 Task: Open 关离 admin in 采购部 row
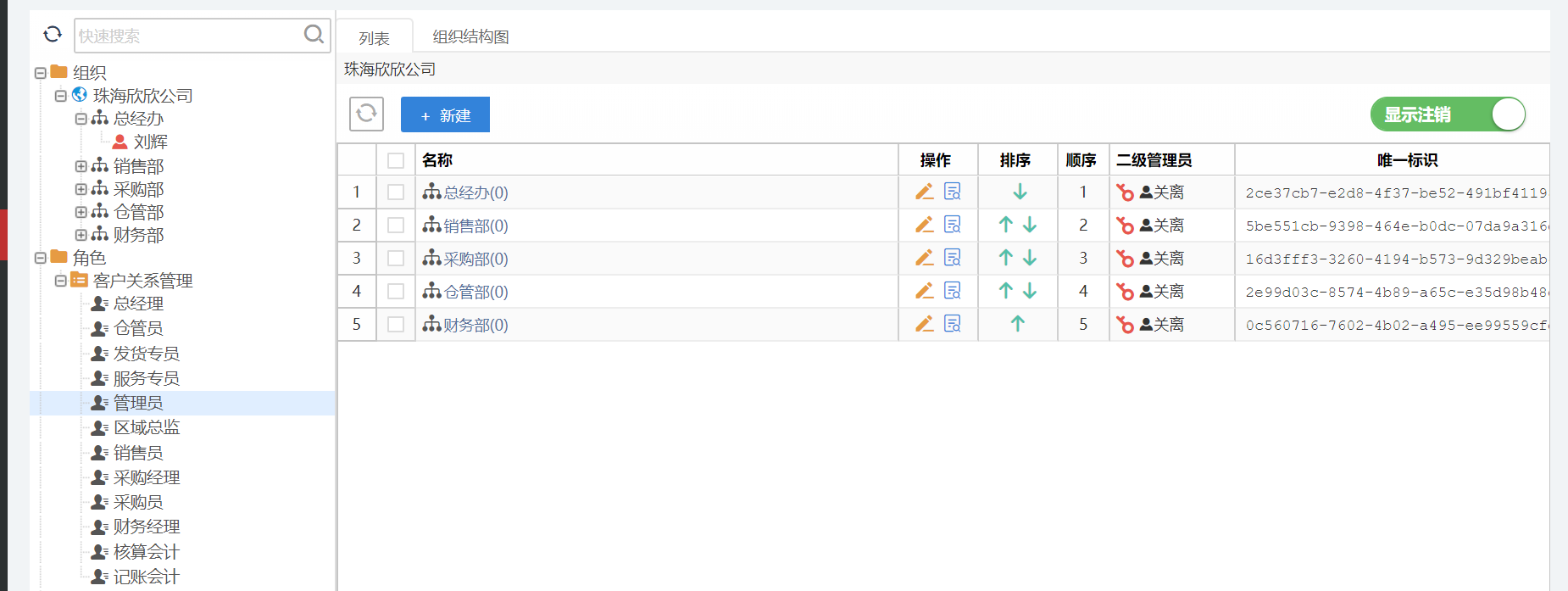click(x=1162, y=259)
